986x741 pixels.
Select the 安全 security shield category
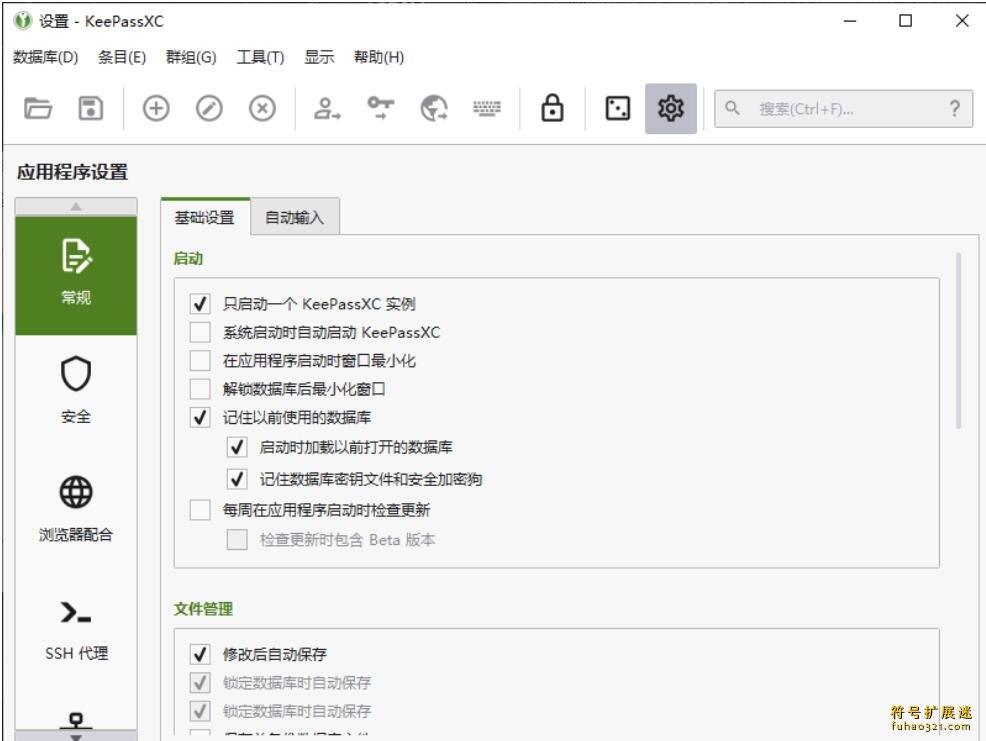76,391
